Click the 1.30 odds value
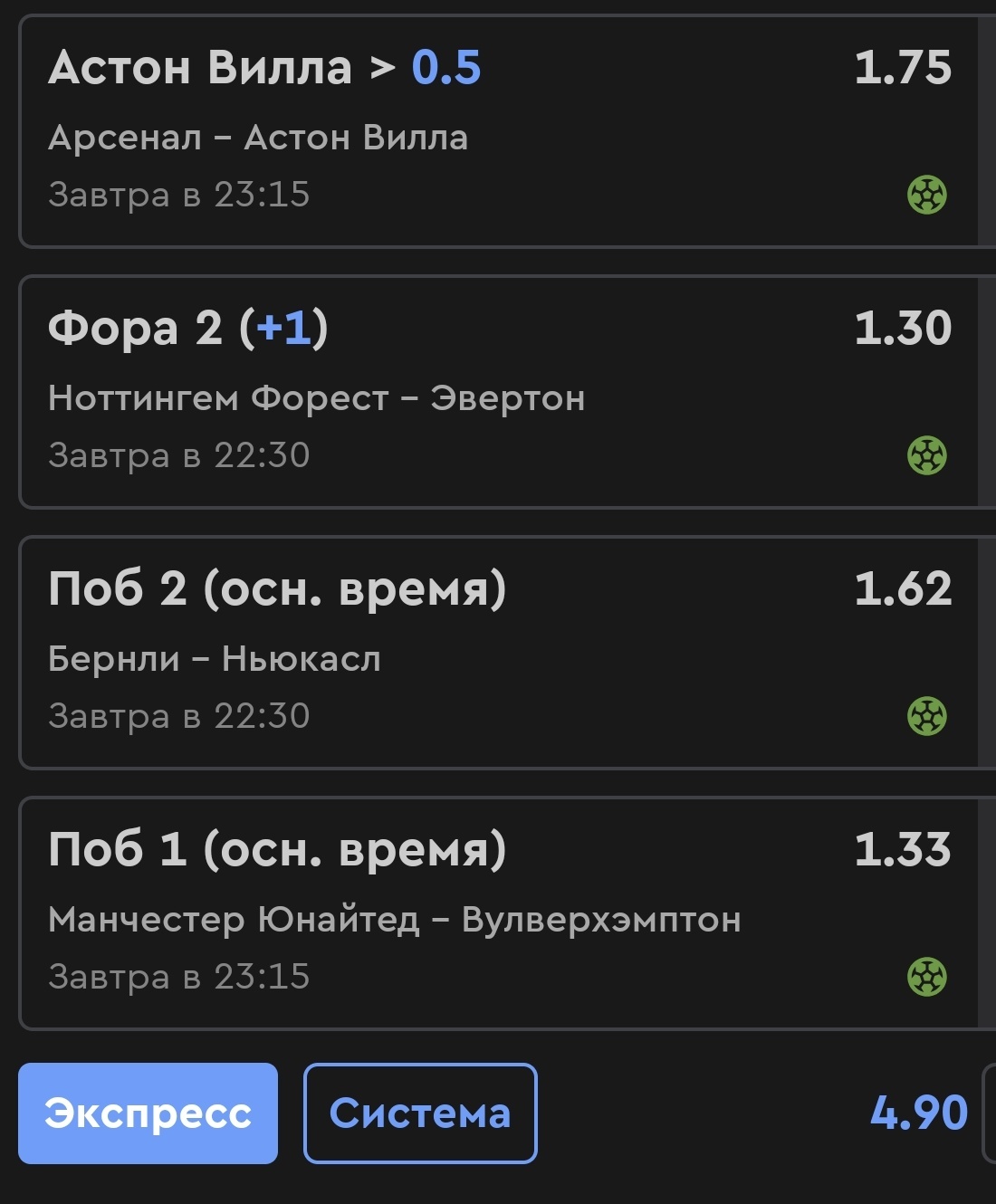996x1204 pixels. point(902,328)
